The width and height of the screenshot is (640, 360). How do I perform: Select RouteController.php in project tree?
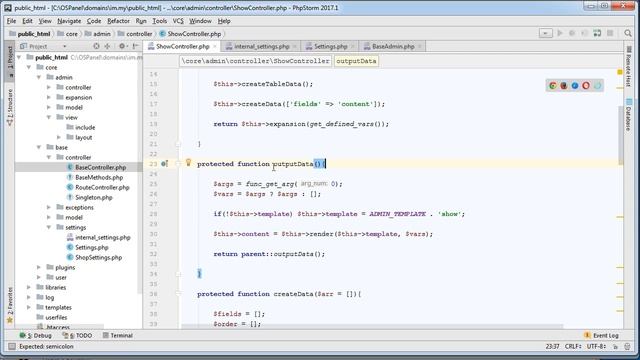point(102,187)
